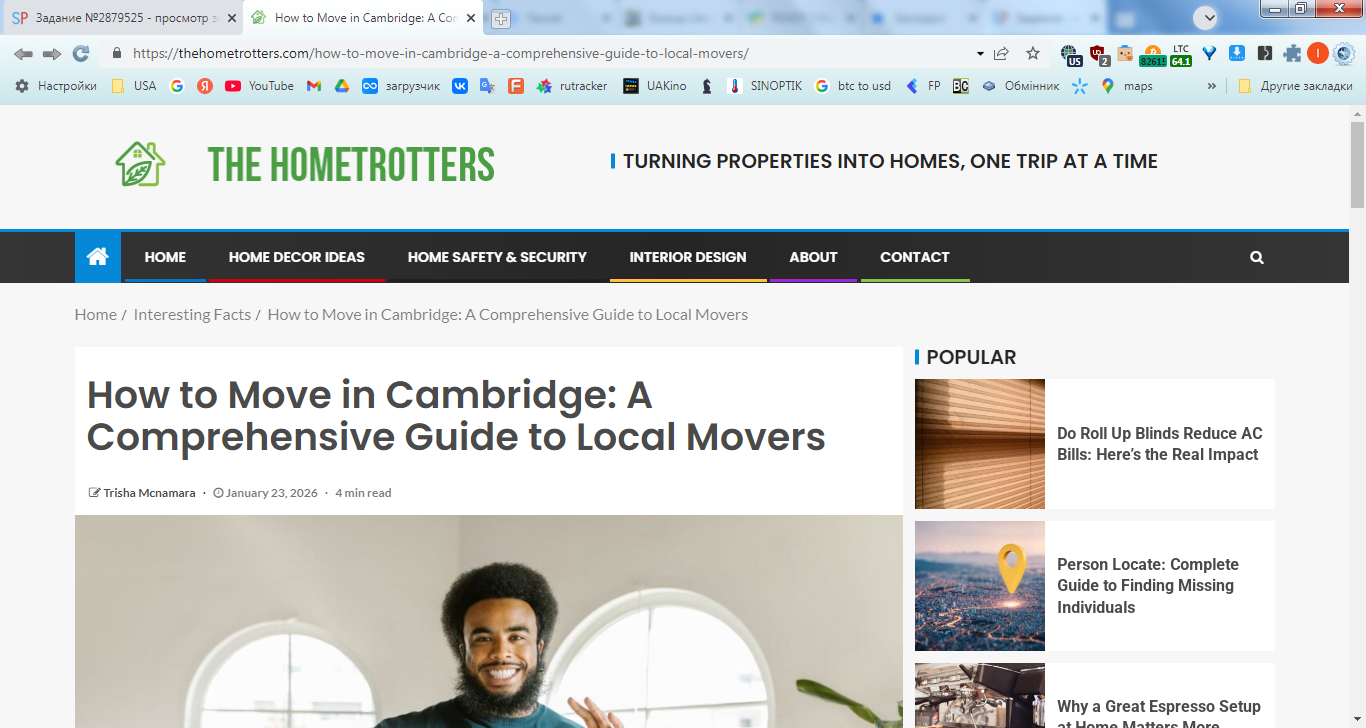Bookmark this page with the star icon

(x=1033, y=53)
